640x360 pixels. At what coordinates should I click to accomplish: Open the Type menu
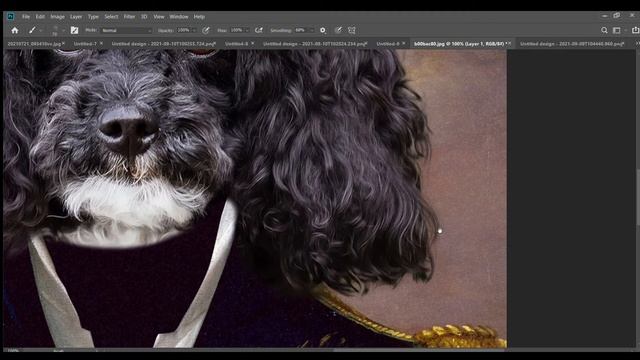tap(93, 17)
